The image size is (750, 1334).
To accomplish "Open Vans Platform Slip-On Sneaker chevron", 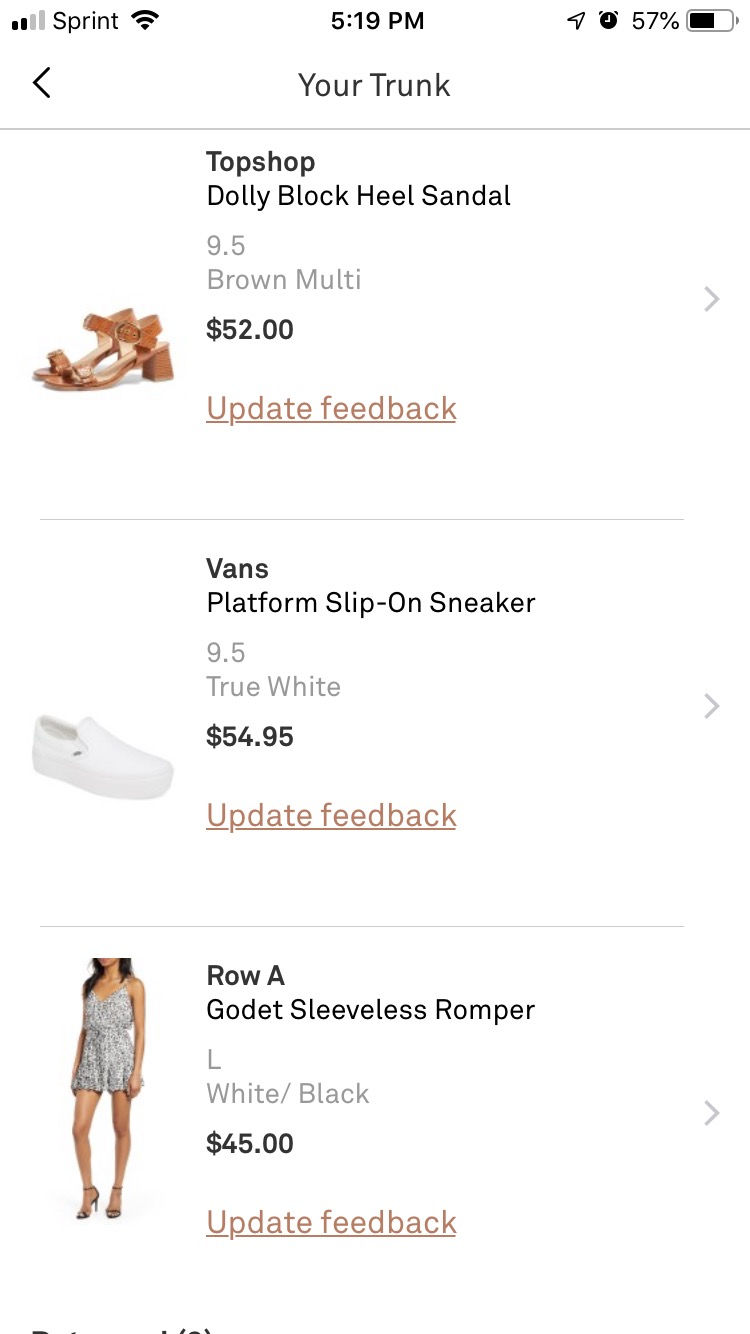I will [711, 706].
